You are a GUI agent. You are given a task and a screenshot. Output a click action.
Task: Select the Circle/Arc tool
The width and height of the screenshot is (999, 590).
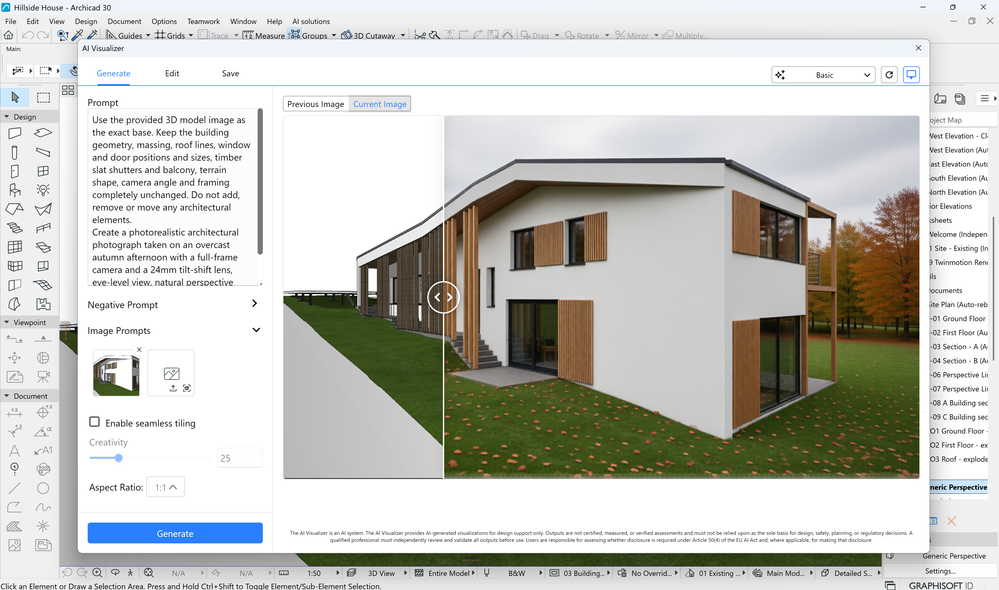[43, 488]
